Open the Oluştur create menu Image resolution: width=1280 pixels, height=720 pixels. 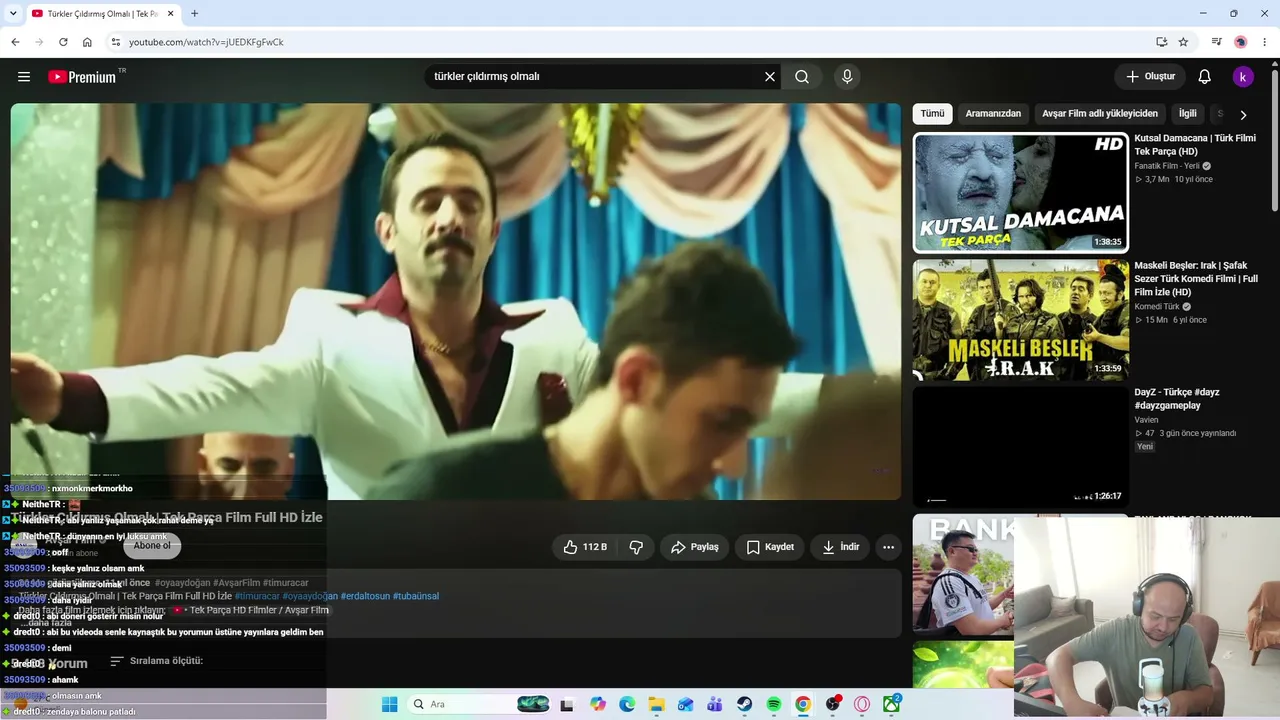point(1150,77)
